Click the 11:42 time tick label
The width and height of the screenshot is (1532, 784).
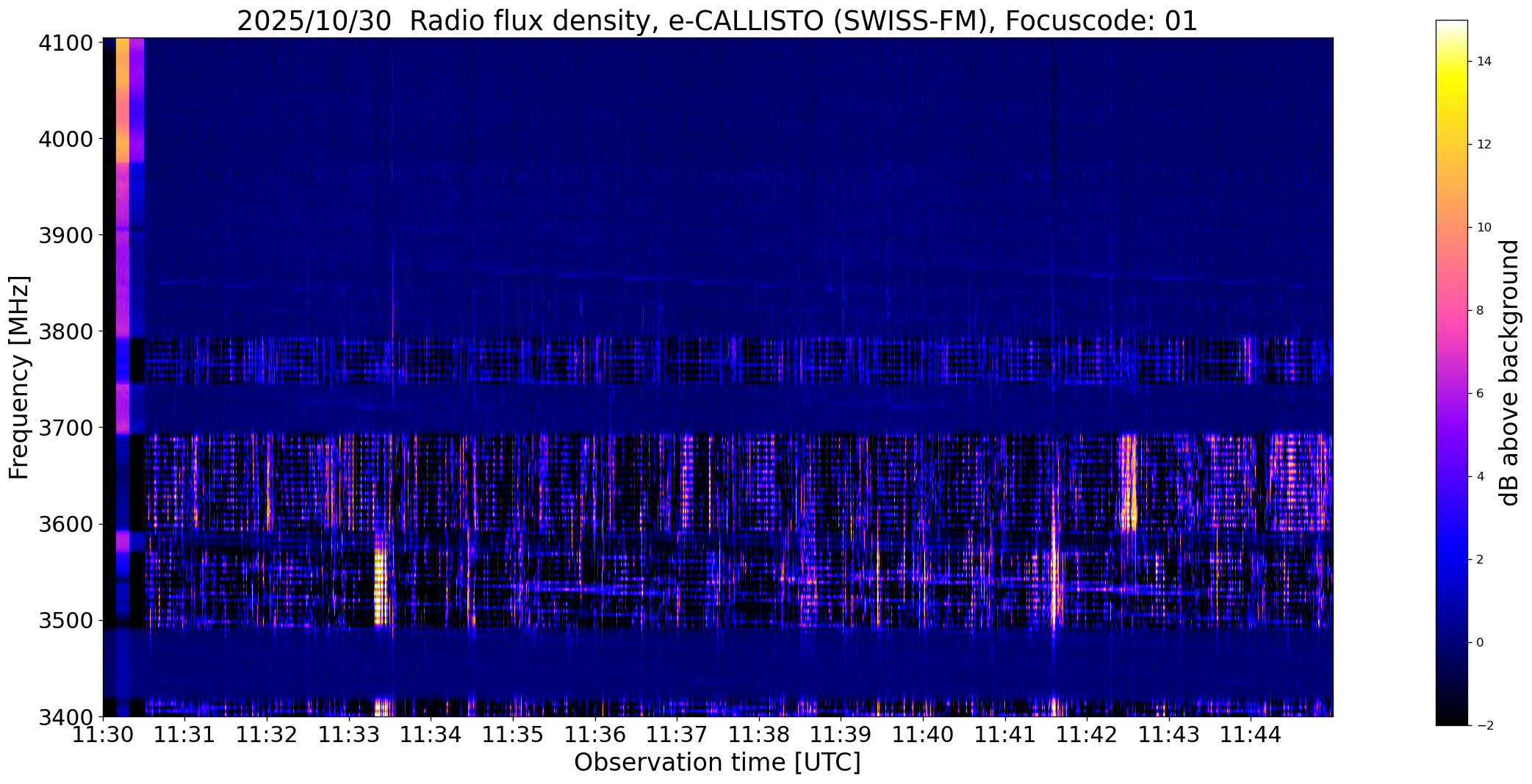[x=1087, y=735]
